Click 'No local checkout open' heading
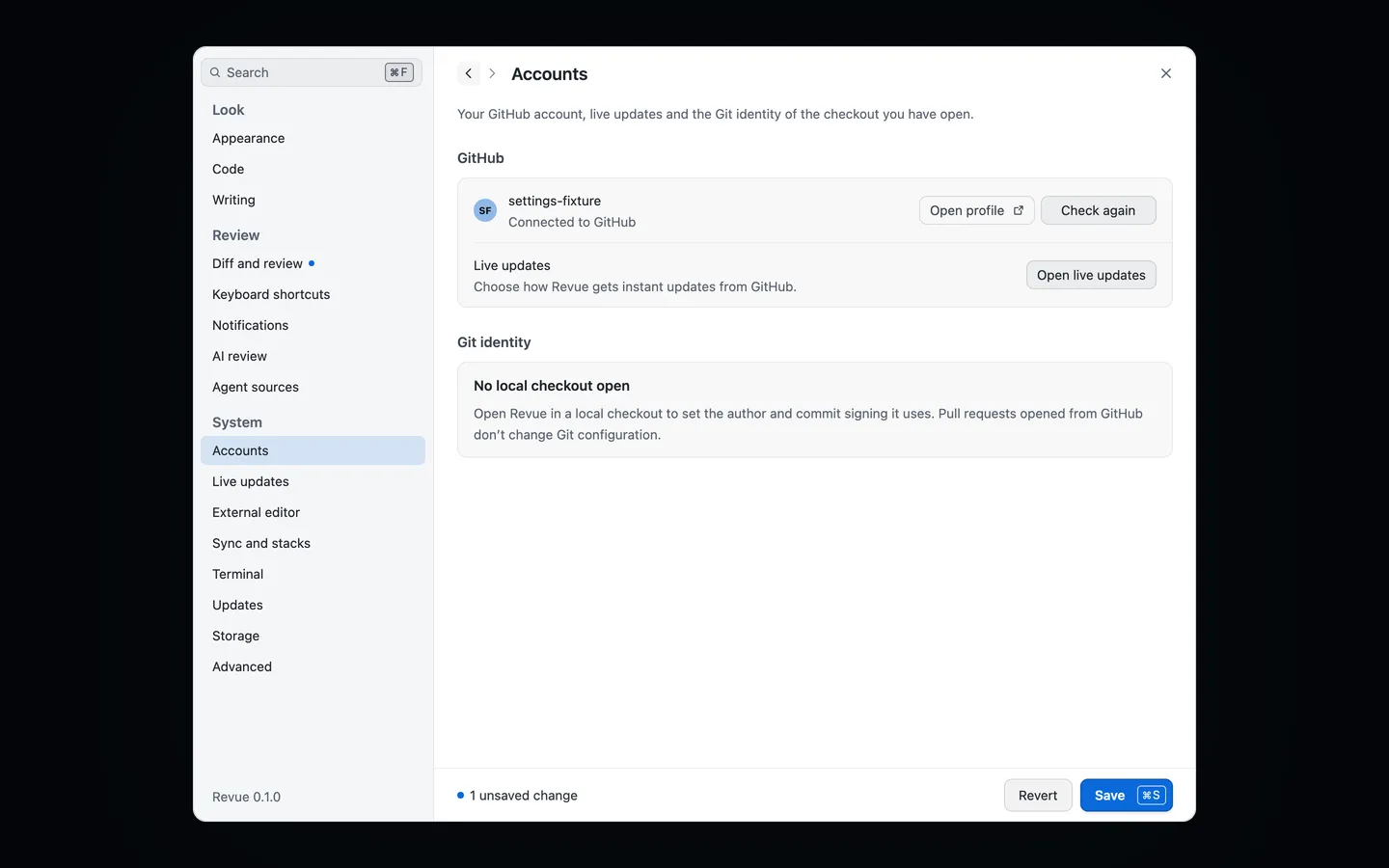Viewport: 1389px width, 868px height. (552, 386)
